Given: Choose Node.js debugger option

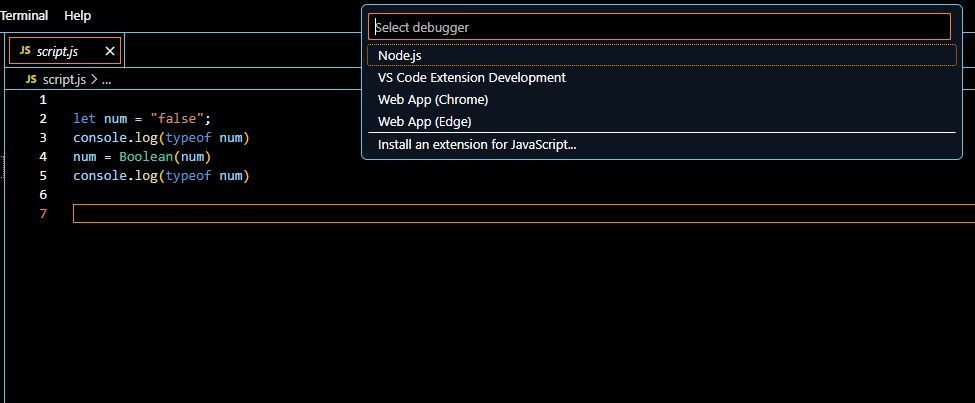Looking at the screenshot, I should tap(662, 55).
